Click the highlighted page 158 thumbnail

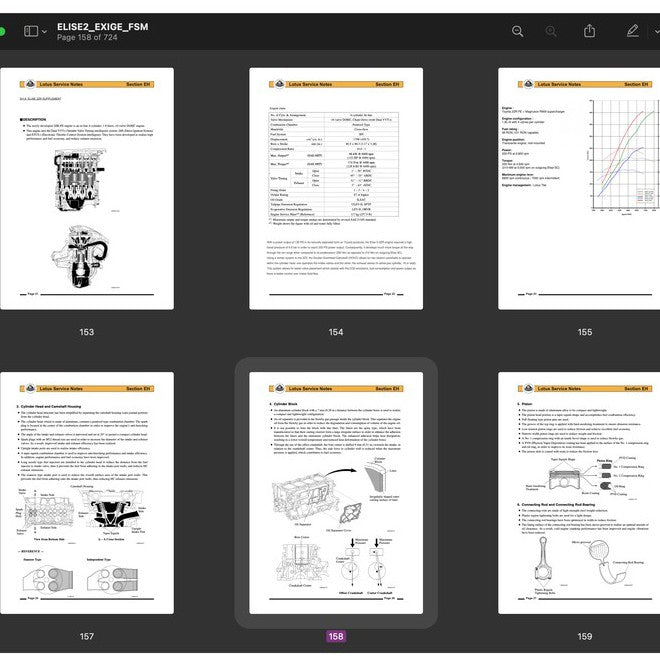point(336,493)
